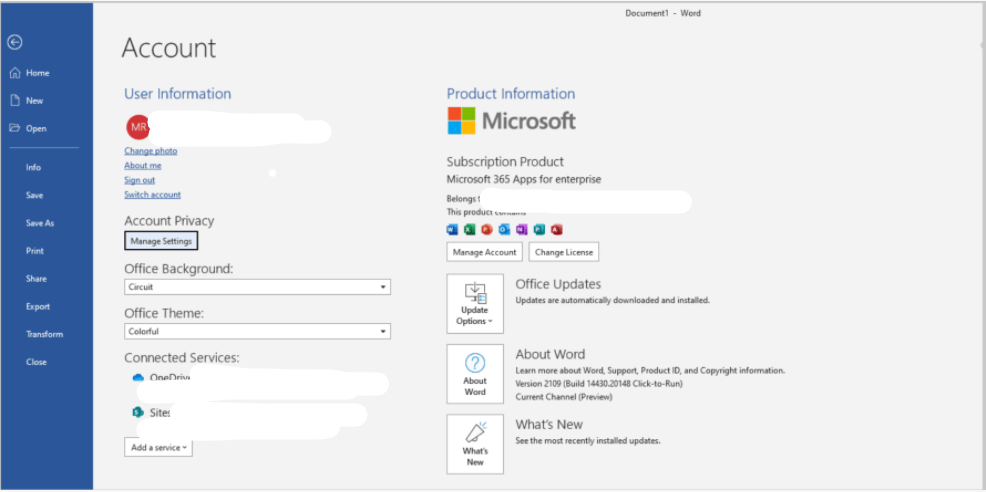The height and width of the screenshot is (492, 986).
Task: Click the MR user avatar
Action: tap(138, 126)
